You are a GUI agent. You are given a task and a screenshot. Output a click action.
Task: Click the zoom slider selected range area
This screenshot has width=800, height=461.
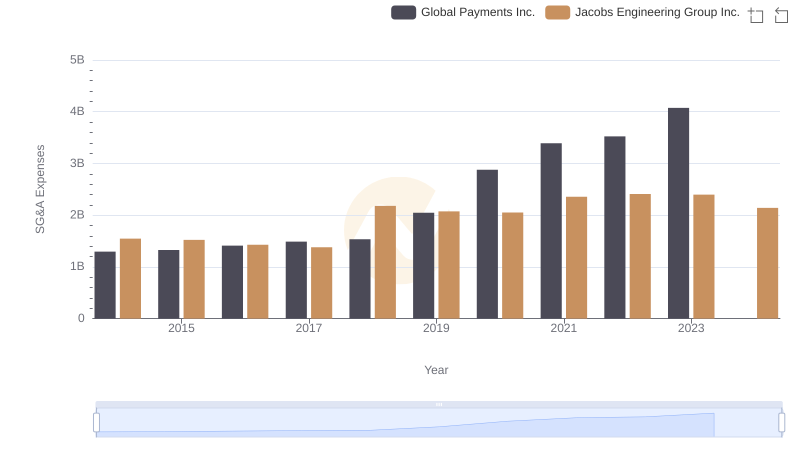tap(439, 423)
